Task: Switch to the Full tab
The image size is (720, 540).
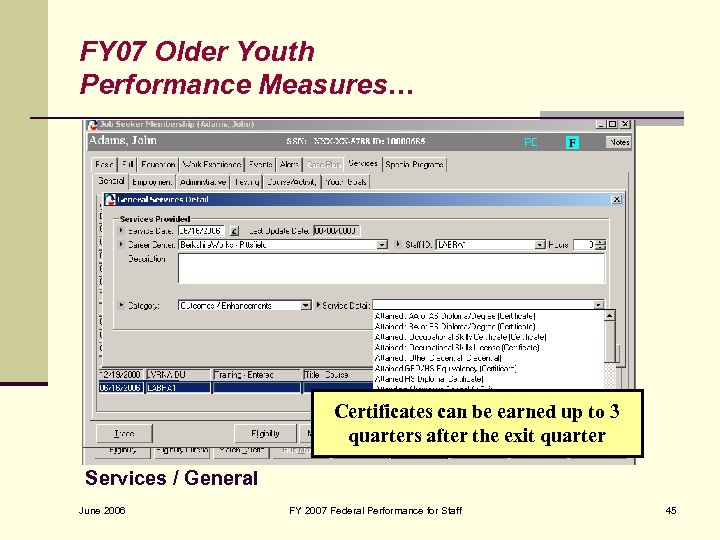Action: (x=128, y=164)
